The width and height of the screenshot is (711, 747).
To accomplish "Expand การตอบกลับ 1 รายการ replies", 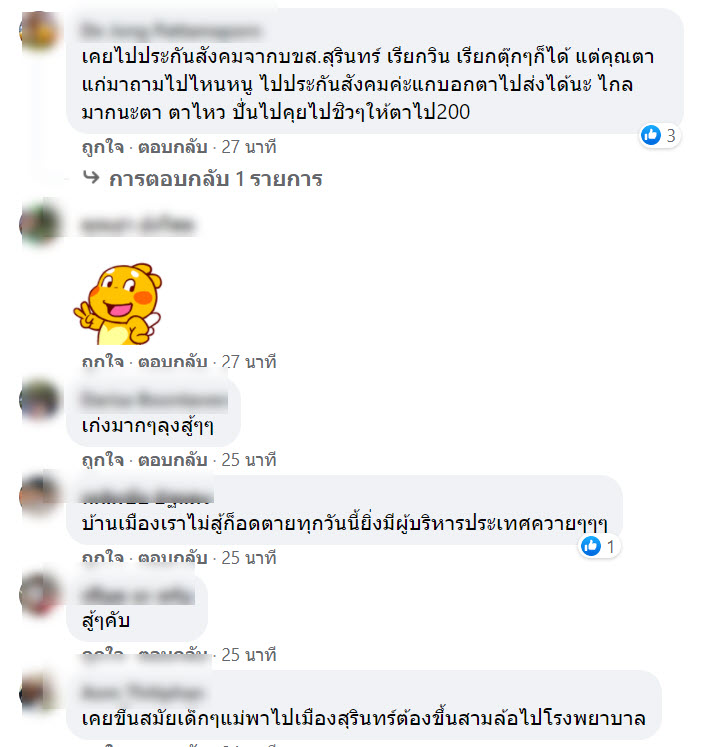I will coord(215,179).
